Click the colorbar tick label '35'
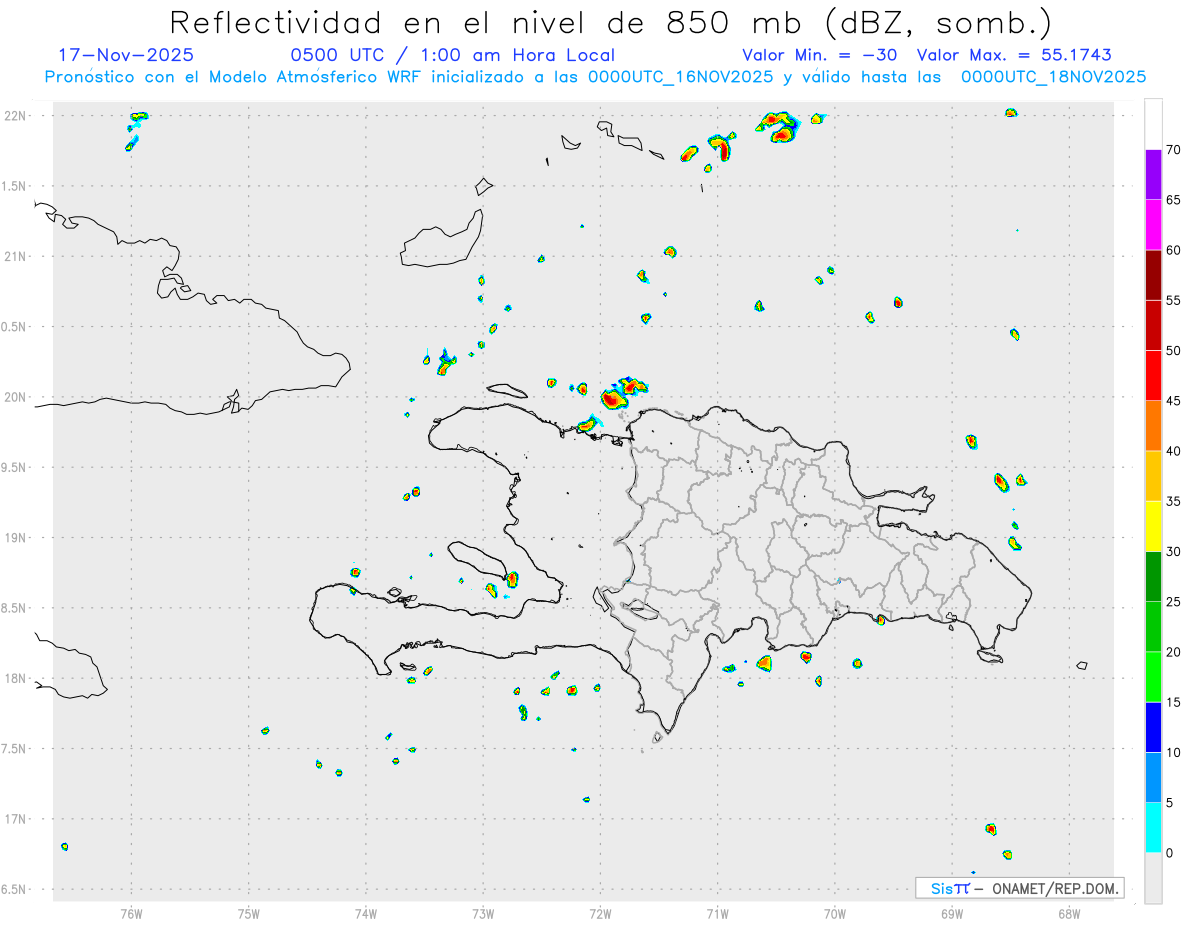 (x=1174, y=501)
